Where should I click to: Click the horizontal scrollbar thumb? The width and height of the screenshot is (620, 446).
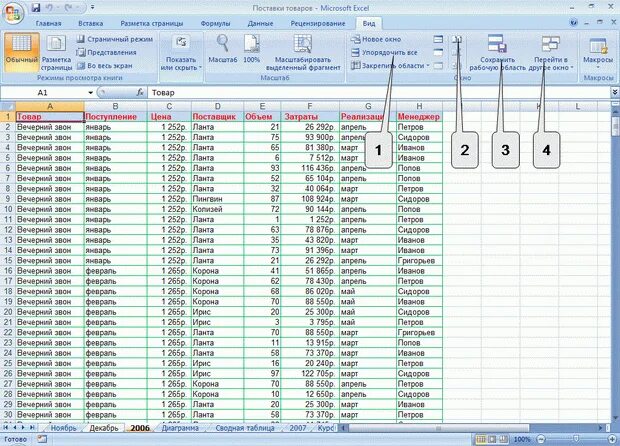[439, 428]
